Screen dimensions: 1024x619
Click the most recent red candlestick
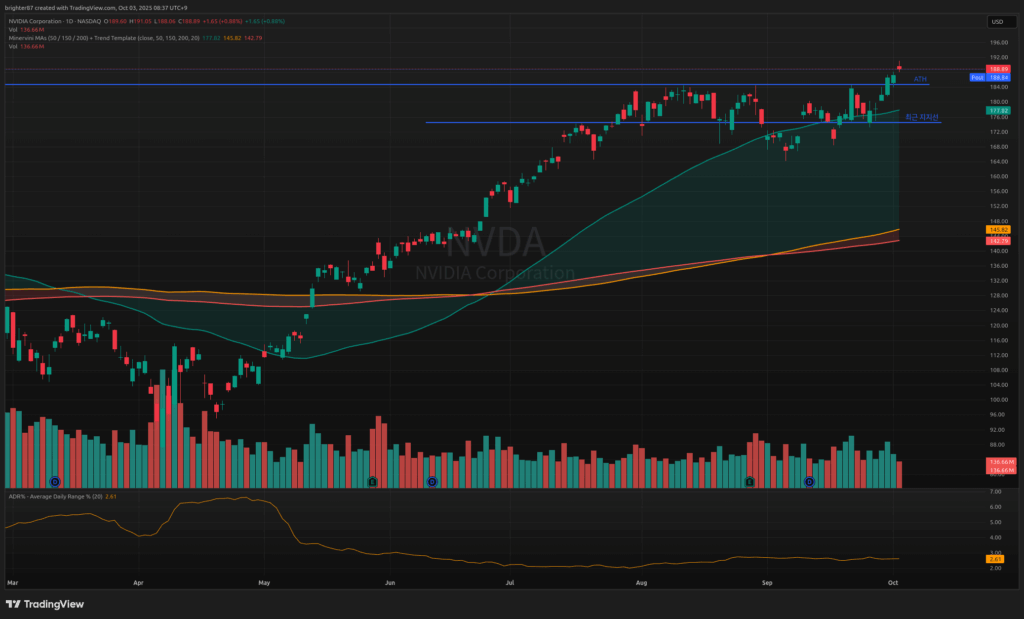pos(899,68)
